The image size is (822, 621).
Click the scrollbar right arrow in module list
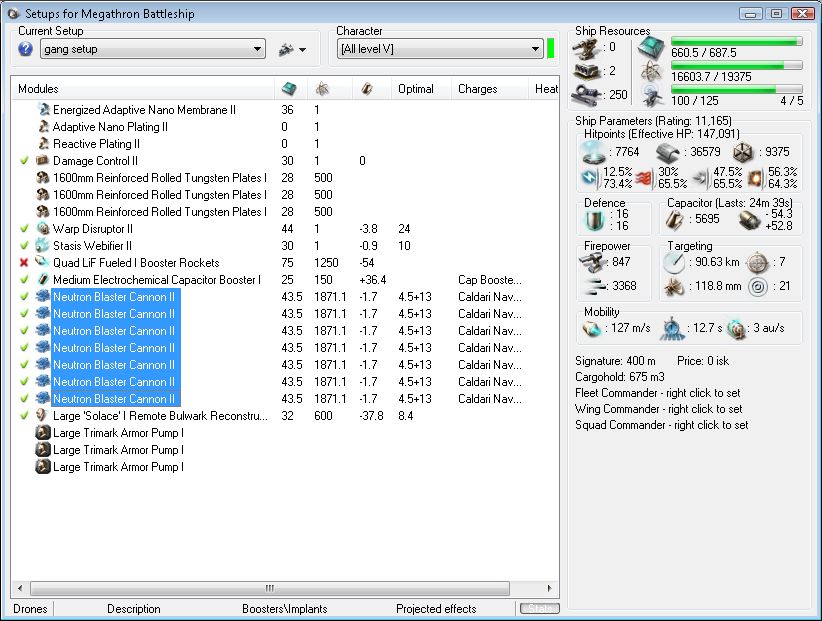click(x=549, y=588)
